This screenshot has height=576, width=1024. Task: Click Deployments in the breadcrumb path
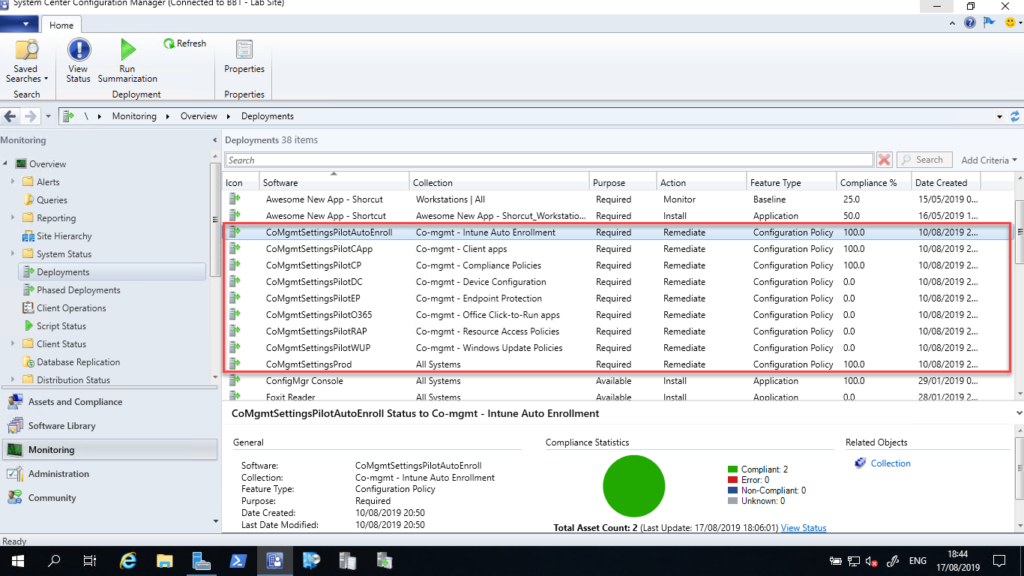pyautogui.click(x=267, y=116)
